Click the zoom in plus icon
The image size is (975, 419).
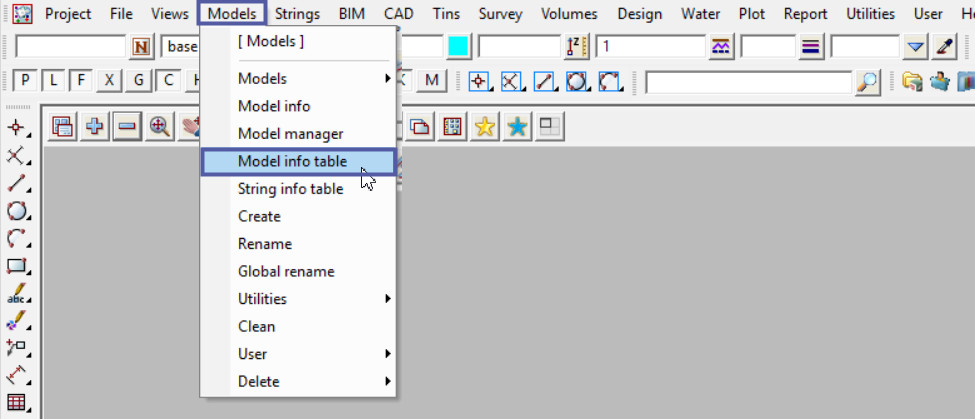95,127
